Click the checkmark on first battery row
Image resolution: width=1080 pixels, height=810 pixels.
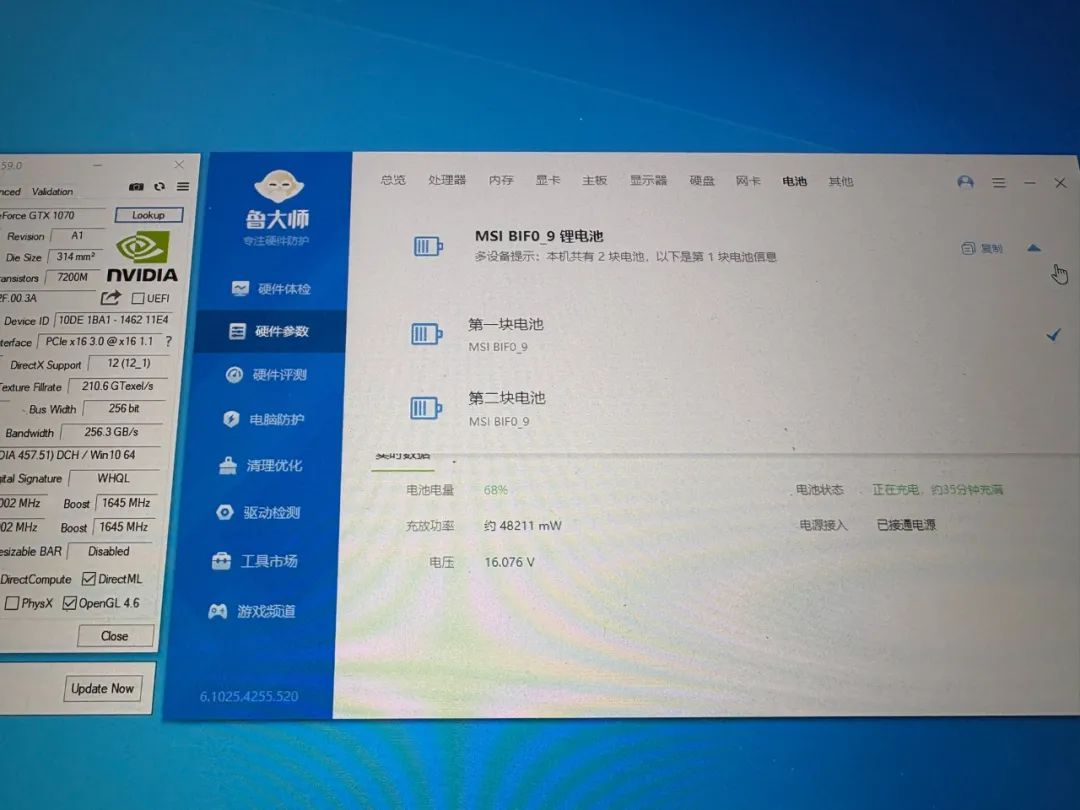click(1053, 335)
